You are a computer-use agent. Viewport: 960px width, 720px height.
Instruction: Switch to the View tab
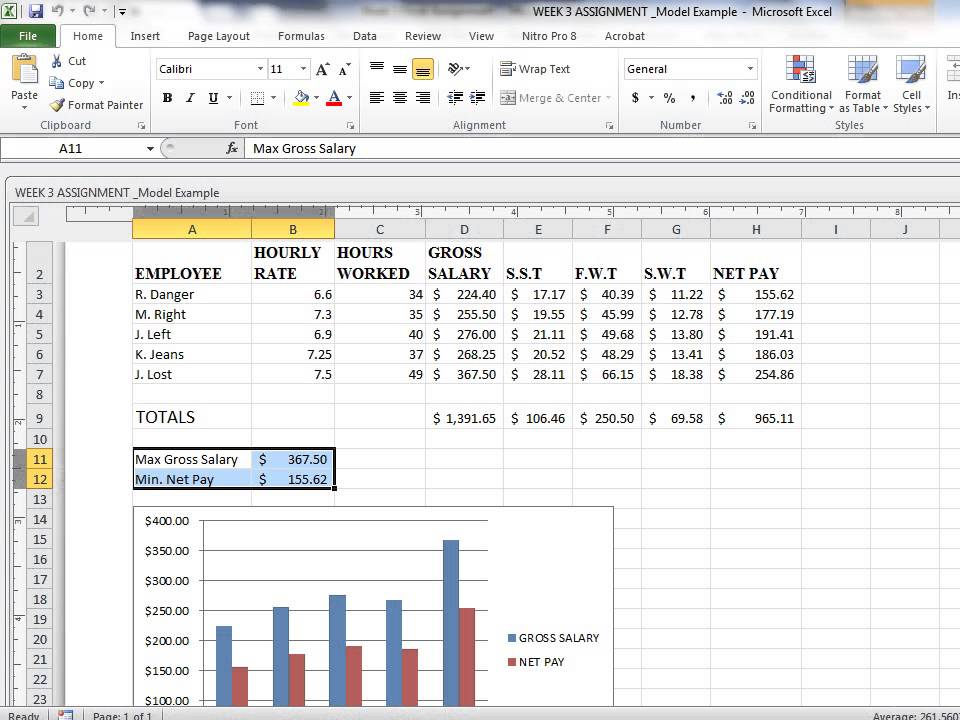pyautogui.click(x=481, y=36)
